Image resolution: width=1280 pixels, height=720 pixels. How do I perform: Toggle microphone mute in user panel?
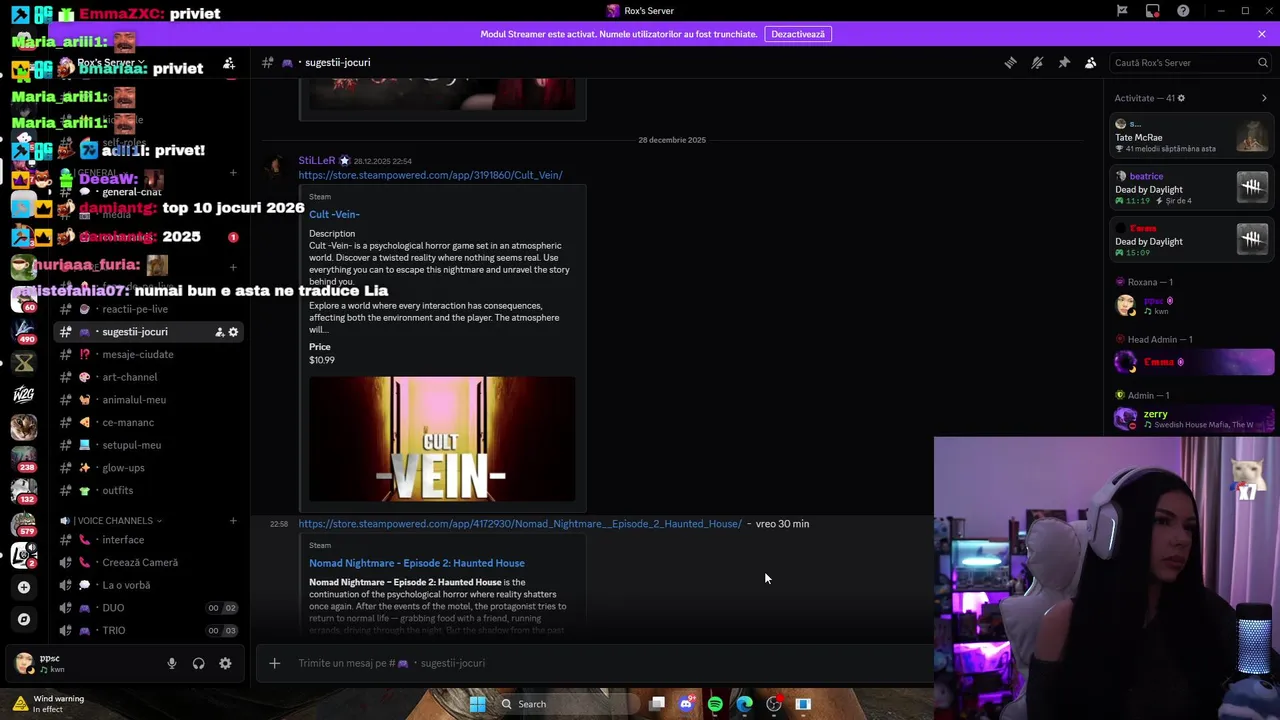click(172, 663)
